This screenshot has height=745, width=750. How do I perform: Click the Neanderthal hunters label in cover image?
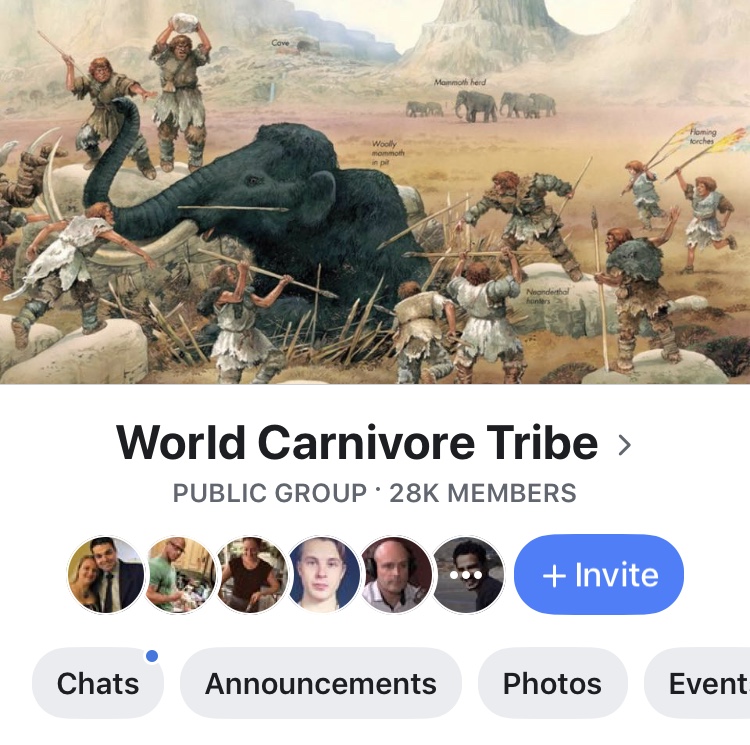coord(548,296)
